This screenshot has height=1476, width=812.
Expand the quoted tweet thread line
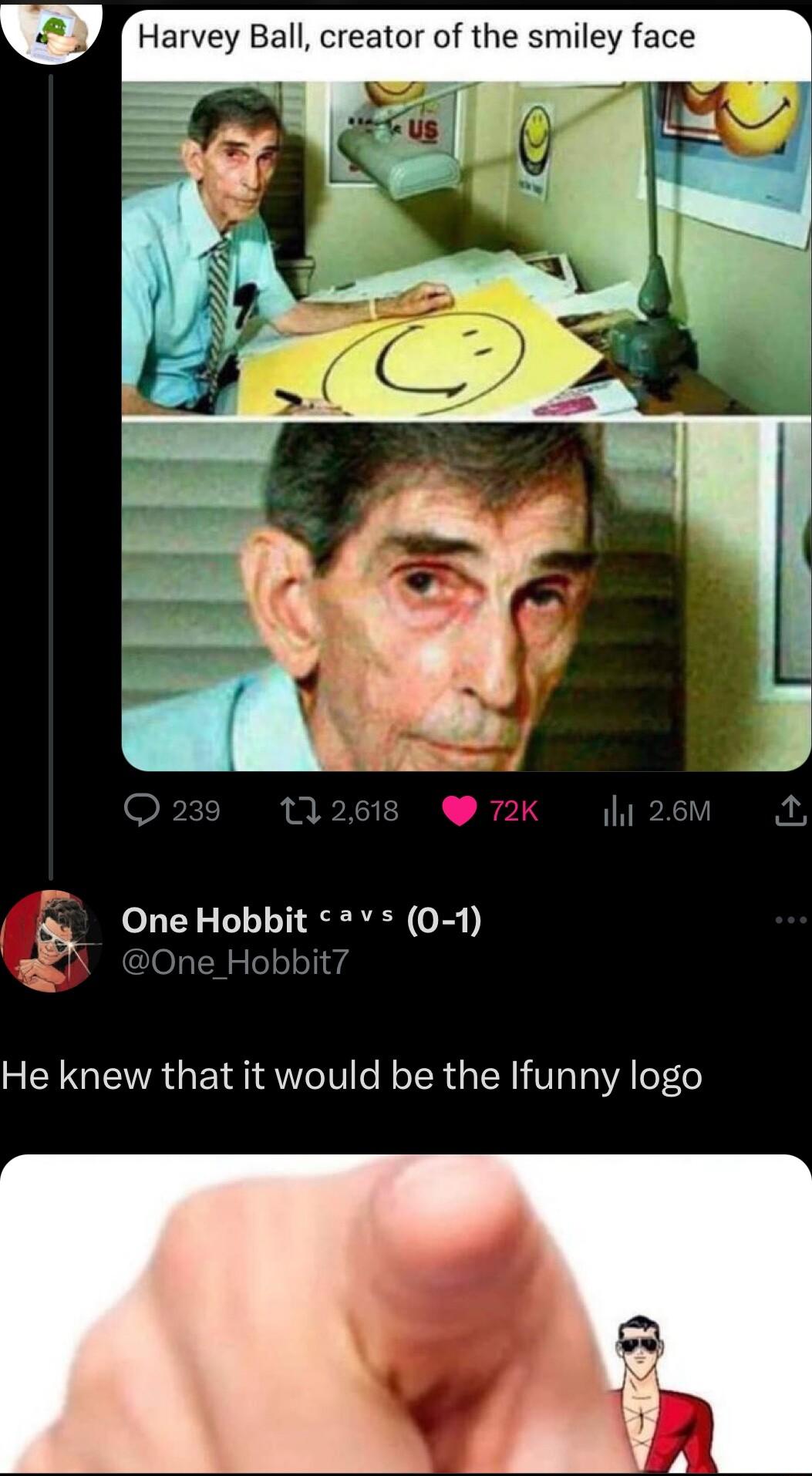coord(50,463)
